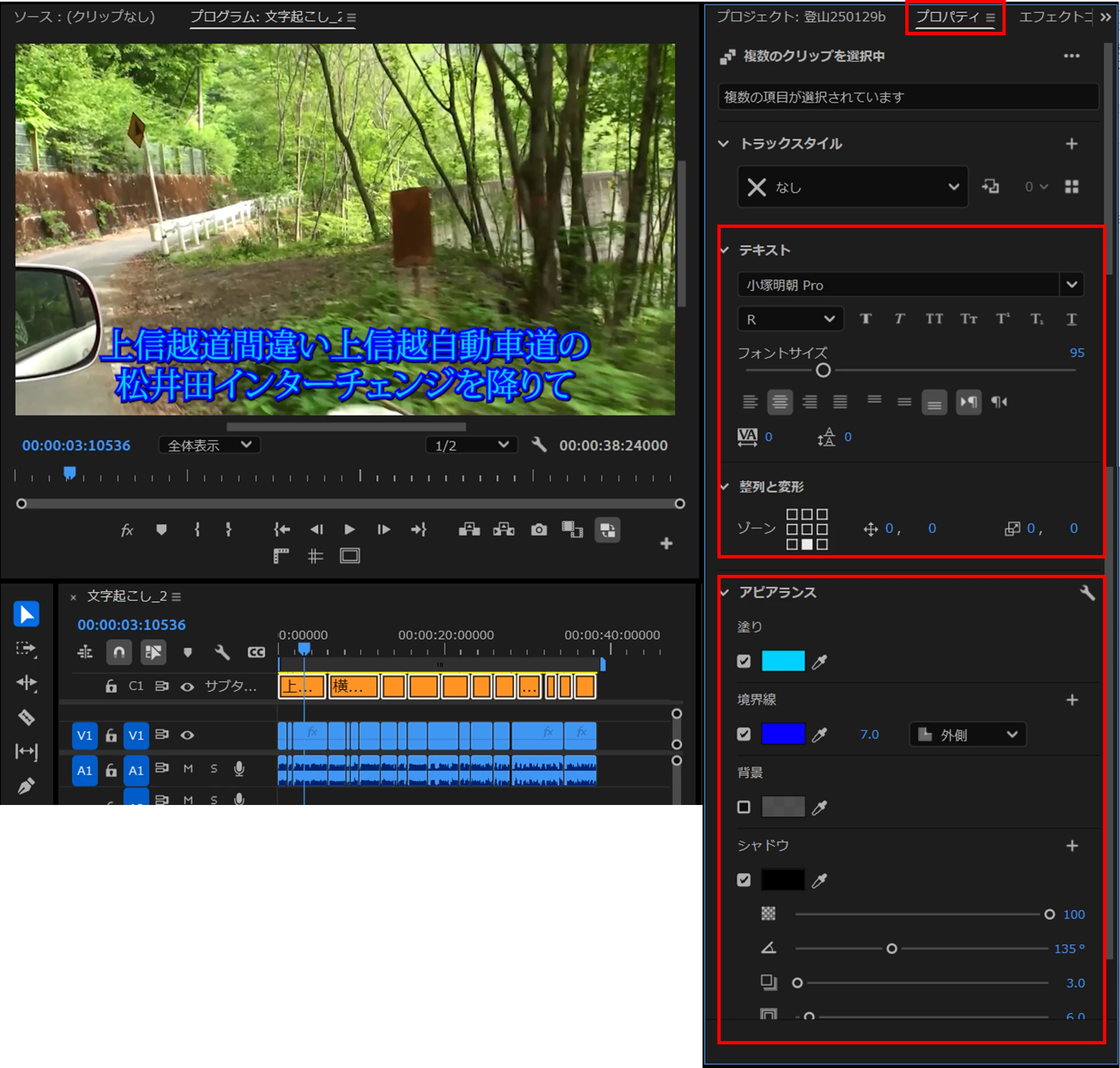Open the stroke position dropdown 外側
The width and height of the screenshot is (1120, 1068).
[967, 734]
